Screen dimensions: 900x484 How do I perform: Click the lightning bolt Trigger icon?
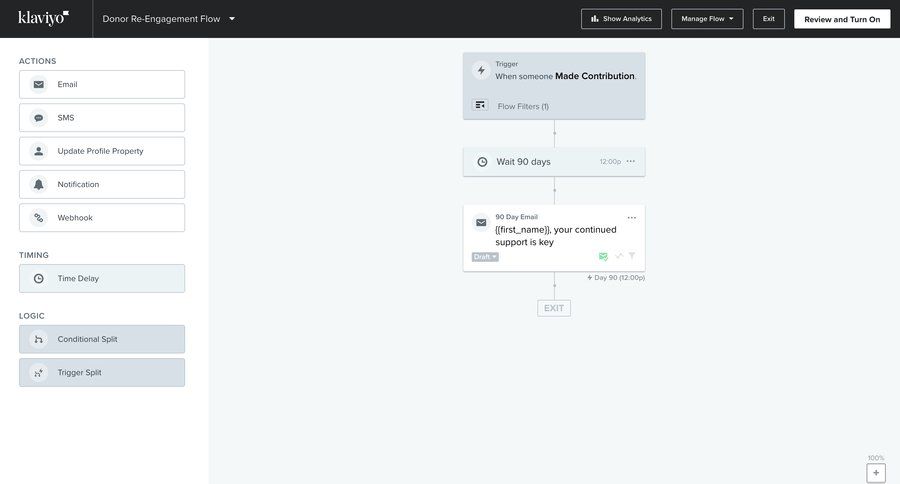point(481,70)
